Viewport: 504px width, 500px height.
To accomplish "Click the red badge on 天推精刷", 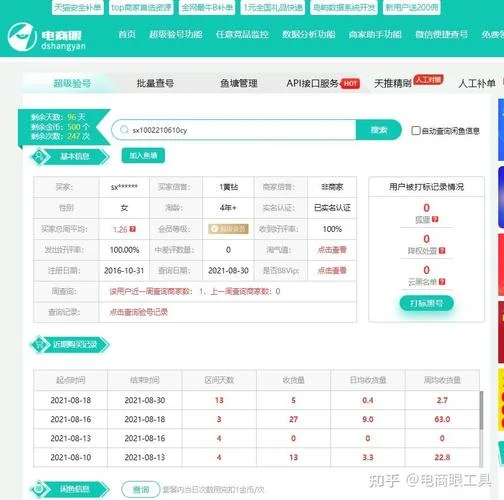I will 428,79.
